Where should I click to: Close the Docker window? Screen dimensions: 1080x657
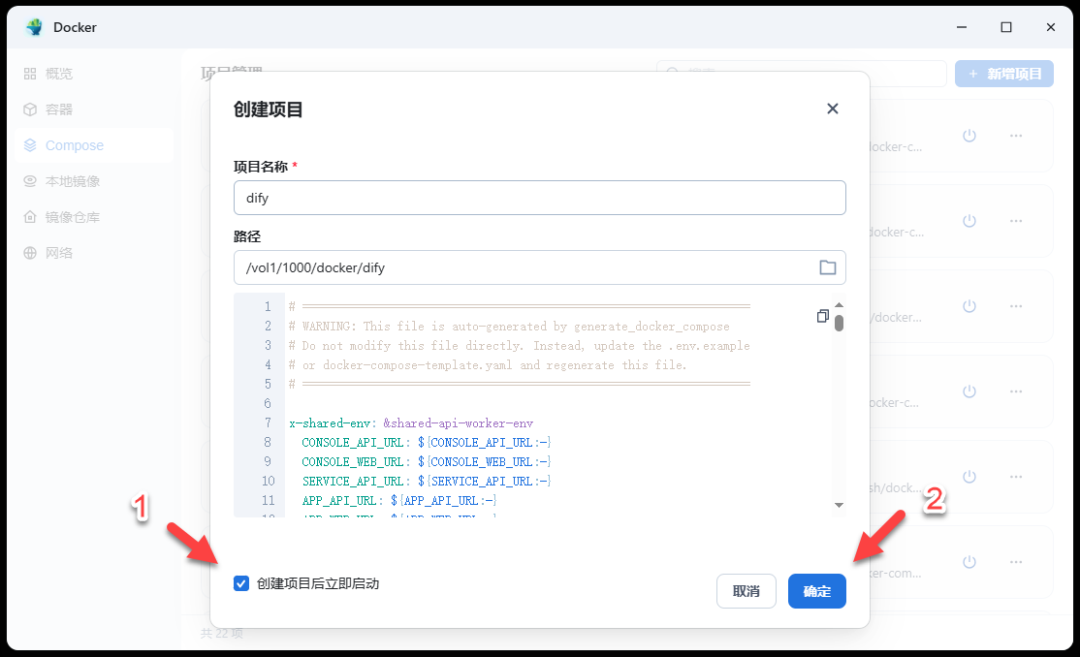(x=1050, y=27)
